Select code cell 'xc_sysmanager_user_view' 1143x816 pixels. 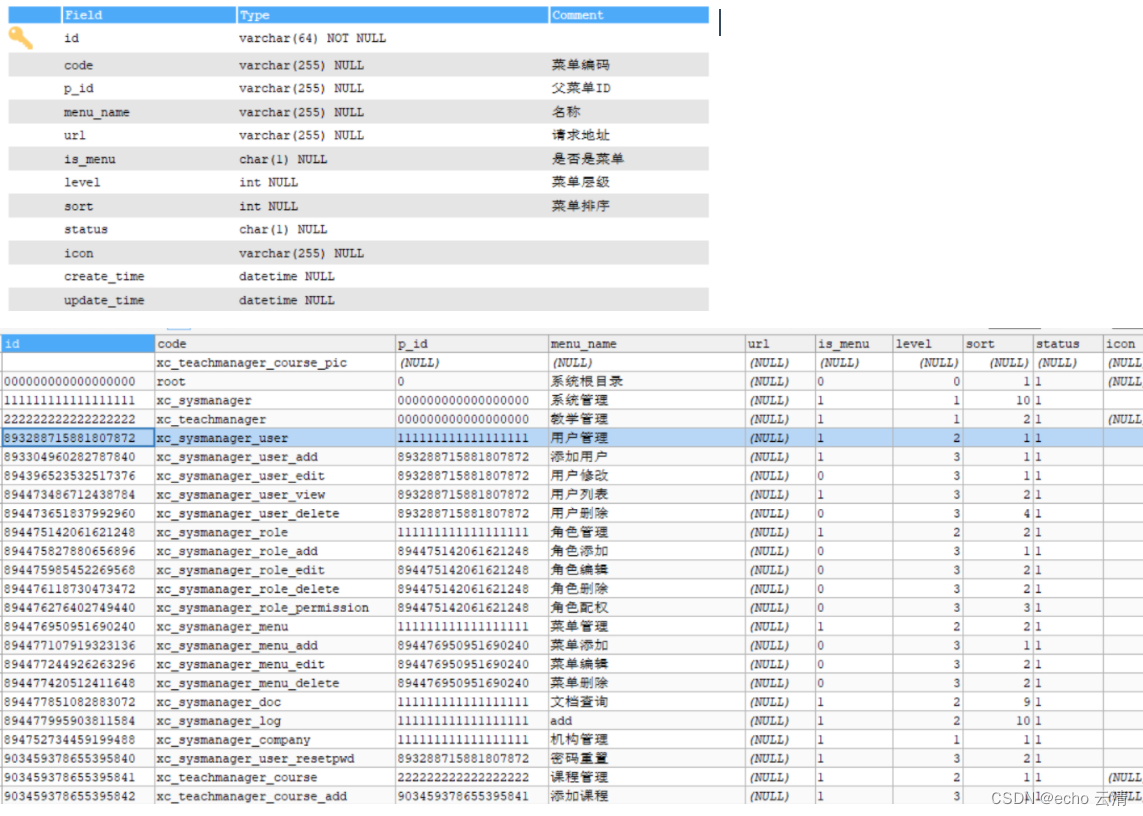coord(275,494)
